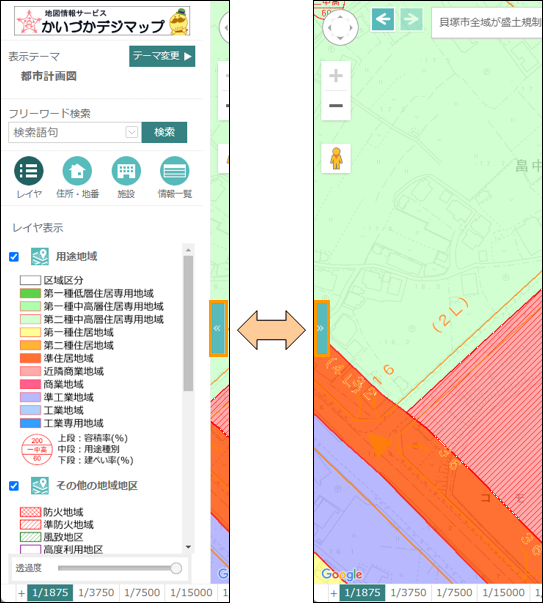This screenshot has height=603, width=543.
Task: Click the 検索 search button
Action: click(164, 132)
